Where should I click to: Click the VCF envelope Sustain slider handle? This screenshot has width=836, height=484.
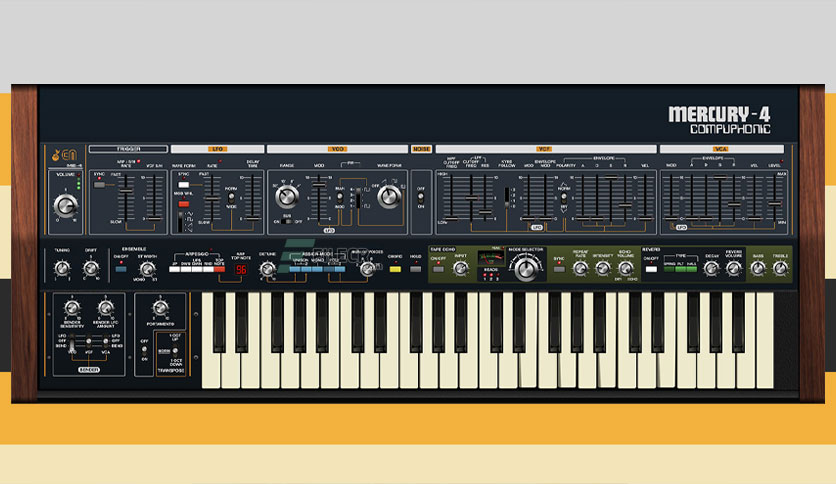tap(611, 177)
